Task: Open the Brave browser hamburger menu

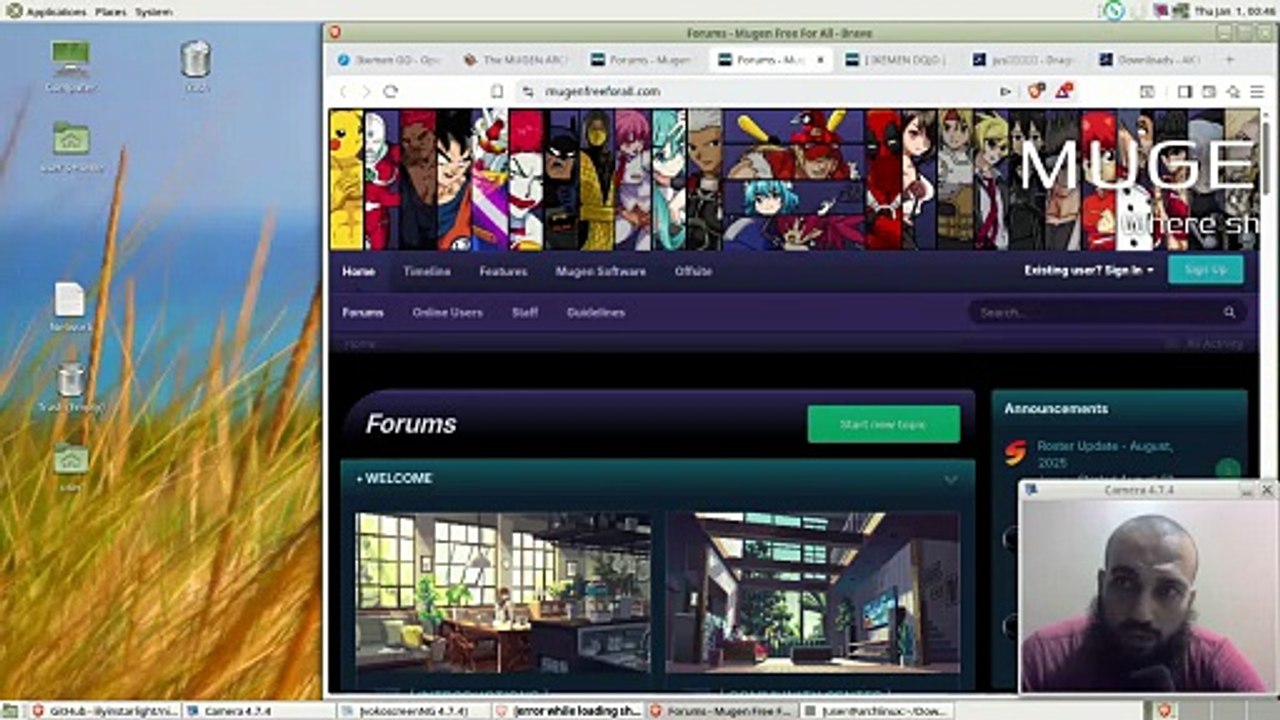Action: [1257, 91]
